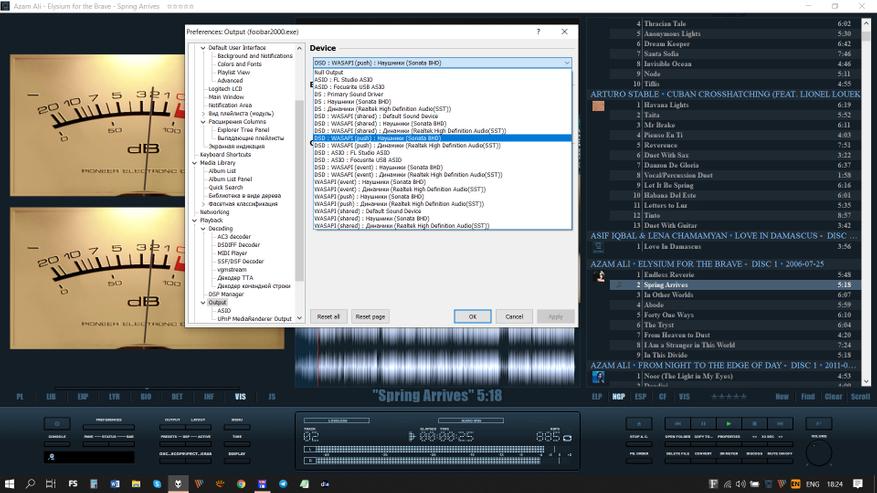Open Task View on the taskbar
The width and height of the screenshot is (877, 493).
[x=50, y=483]
